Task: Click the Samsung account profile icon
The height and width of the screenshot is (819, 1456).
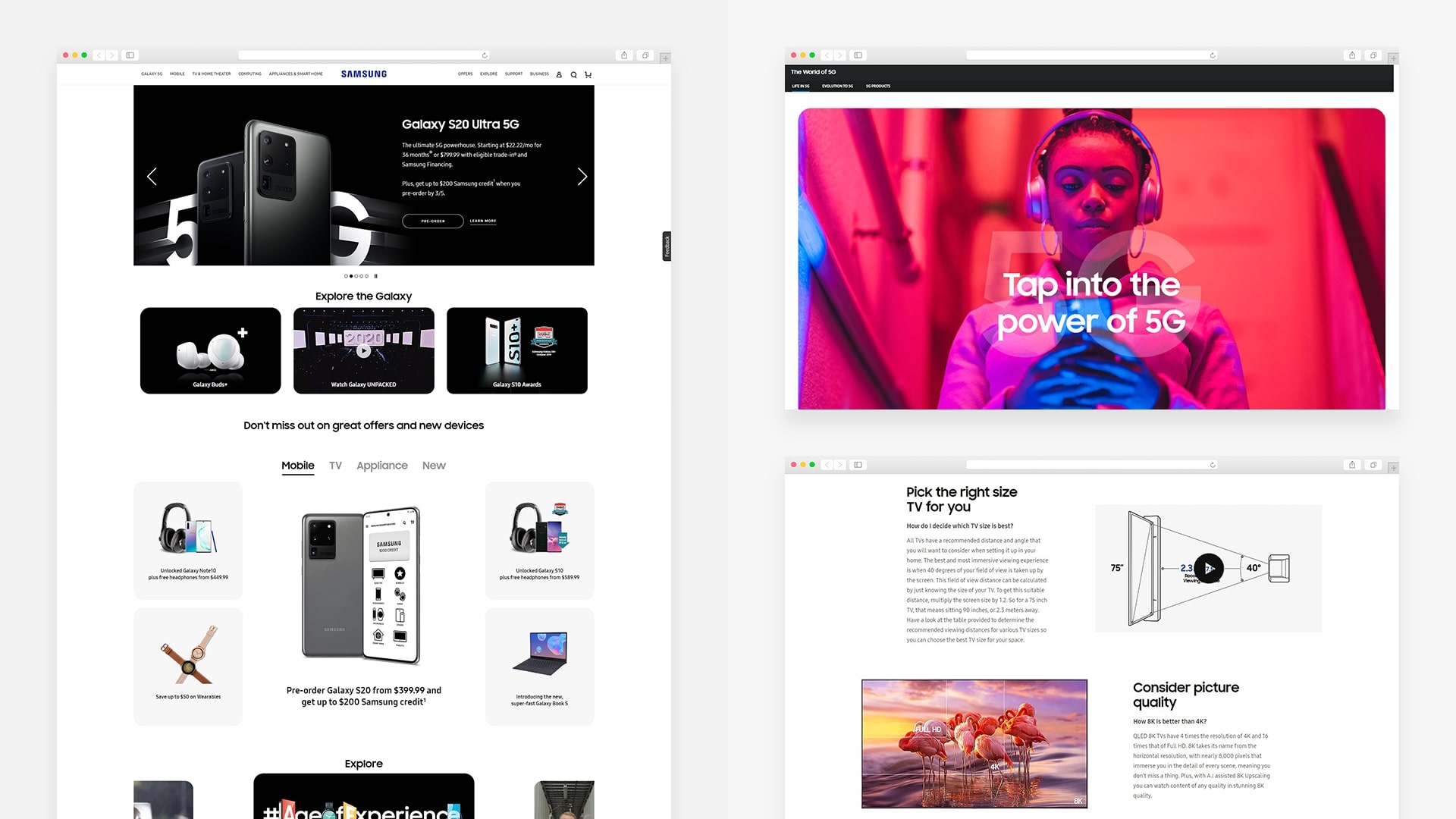Action: coord(559,74)
